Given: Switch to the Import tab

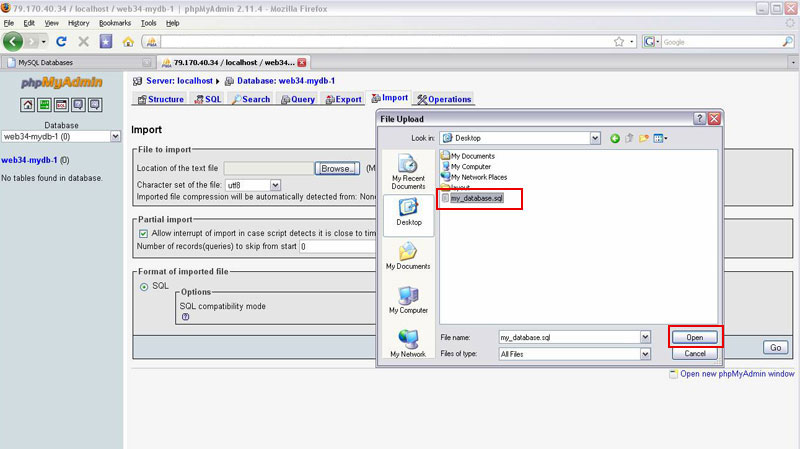Looking at the screenshot, I should coord(390,98).
